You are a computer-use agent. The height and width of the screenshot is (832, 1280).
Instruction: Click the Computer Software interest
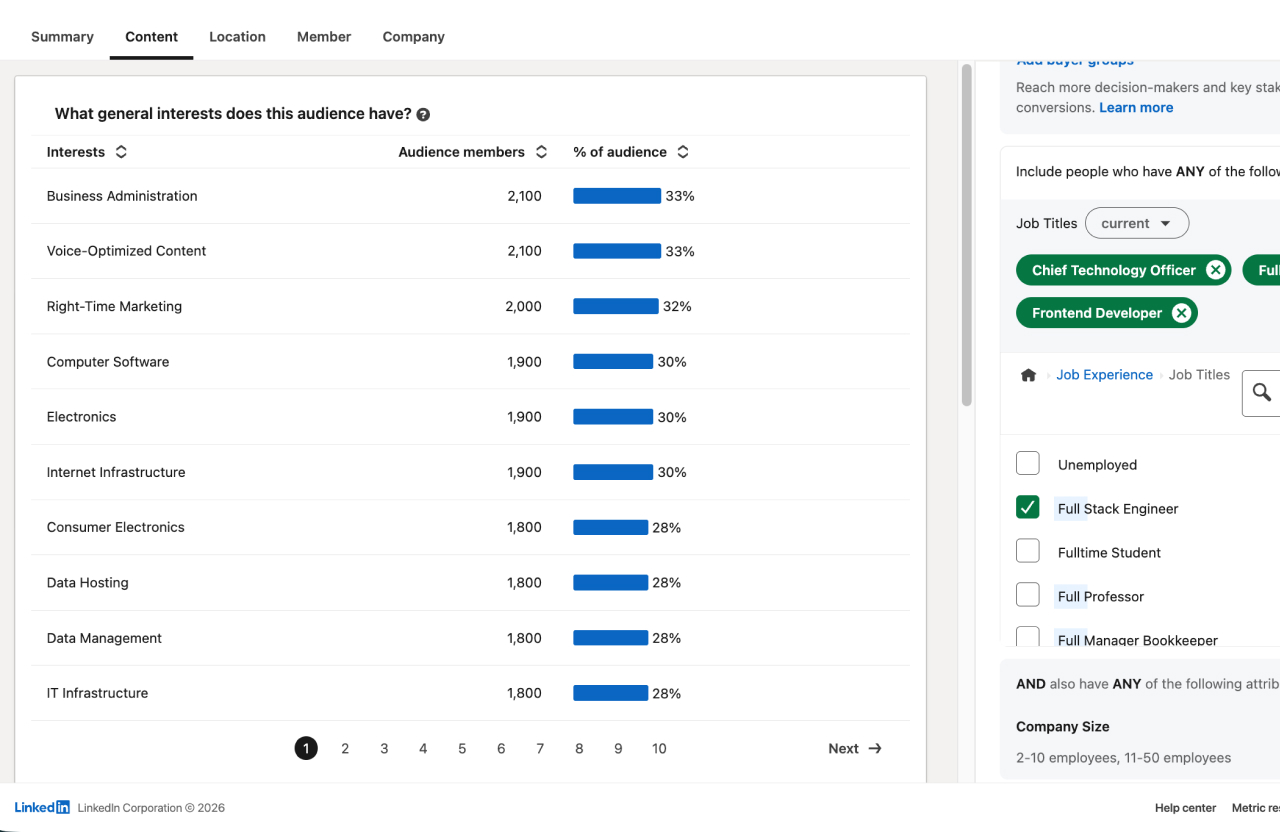(108, 362)
